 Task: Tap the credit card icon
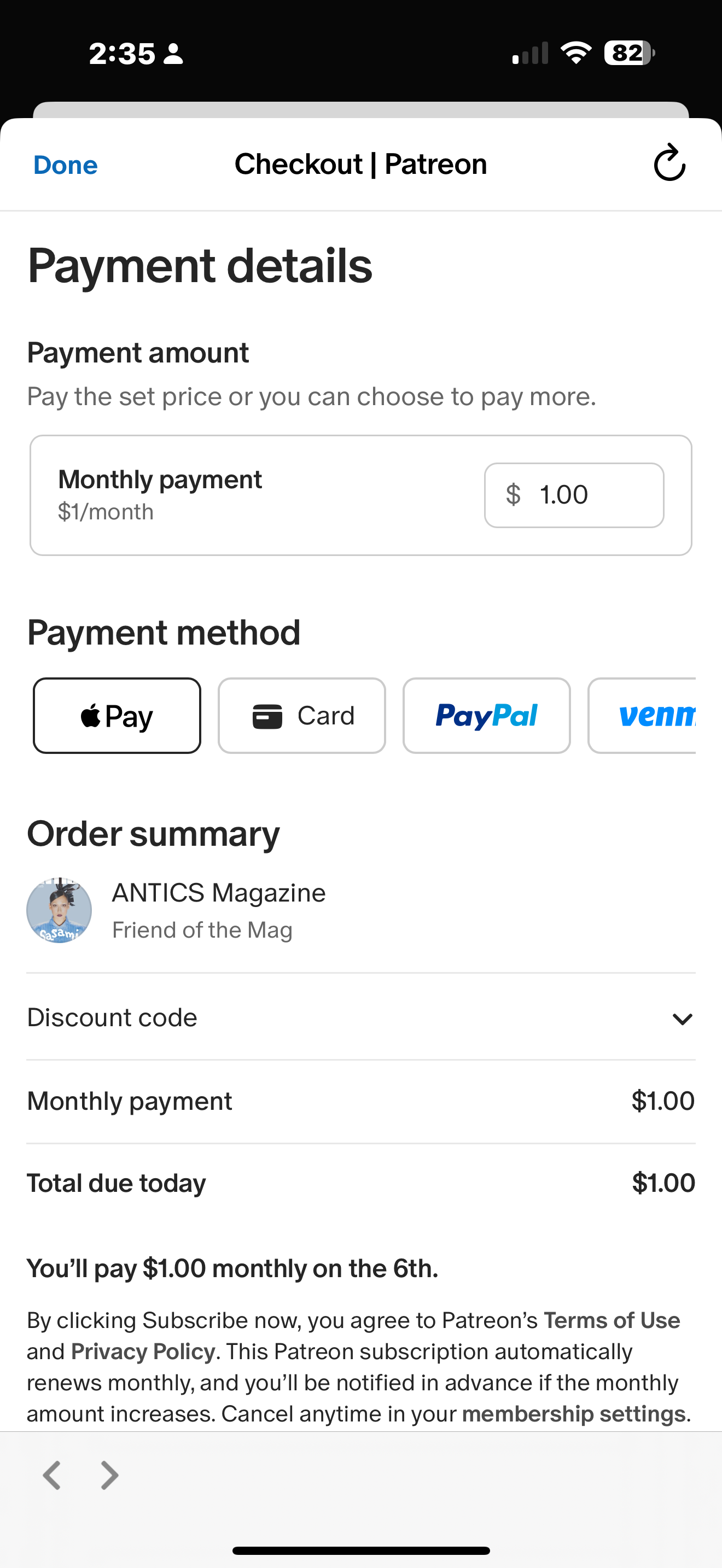[267, 716]
